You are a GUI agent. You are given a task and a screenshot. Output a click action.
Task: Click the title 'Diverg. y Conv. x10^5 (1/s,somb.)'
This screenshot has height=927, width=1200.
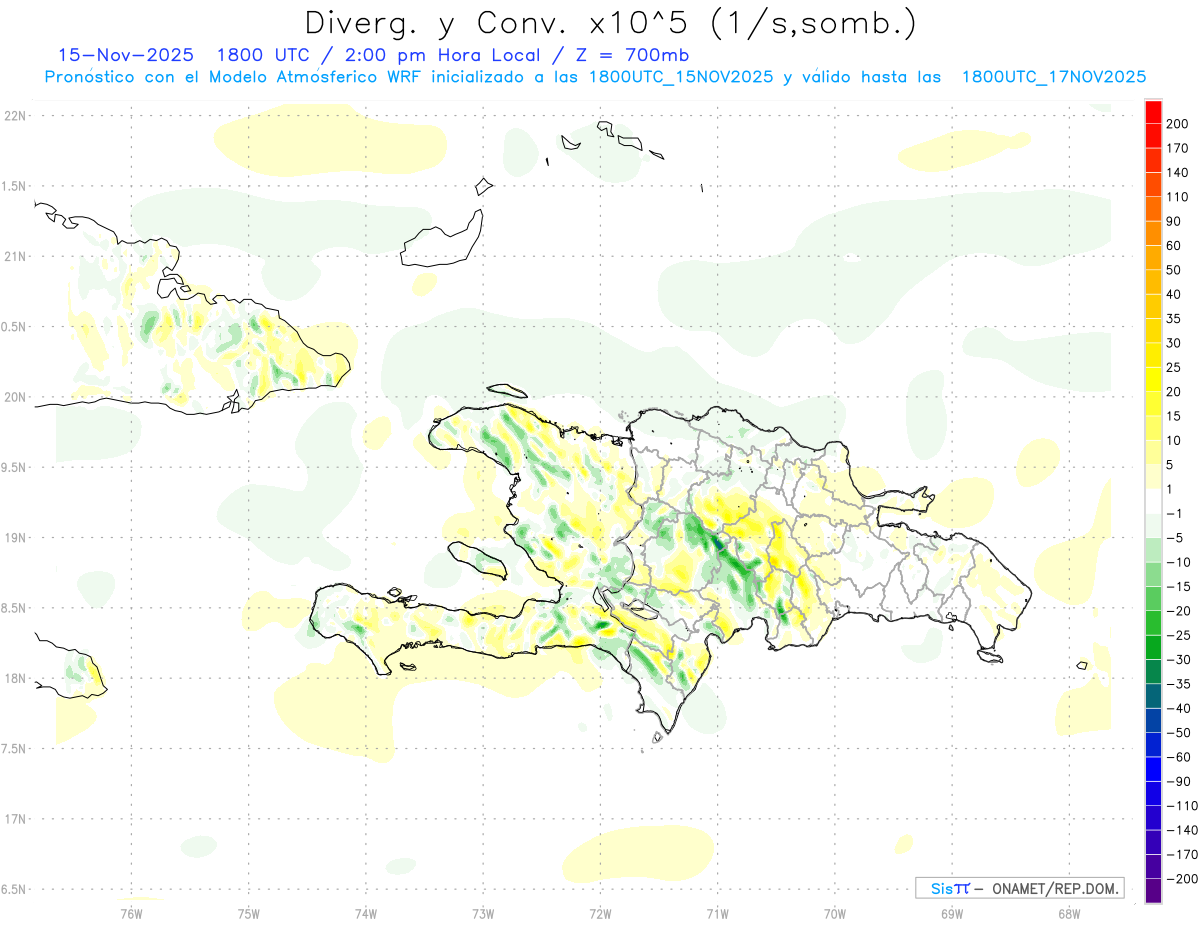coord(611,24)
